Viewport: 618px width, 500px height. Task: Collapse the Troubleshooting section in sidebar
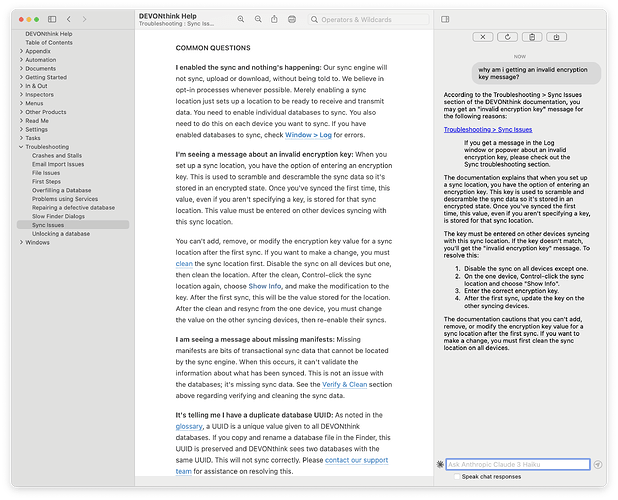coord(21,146)
